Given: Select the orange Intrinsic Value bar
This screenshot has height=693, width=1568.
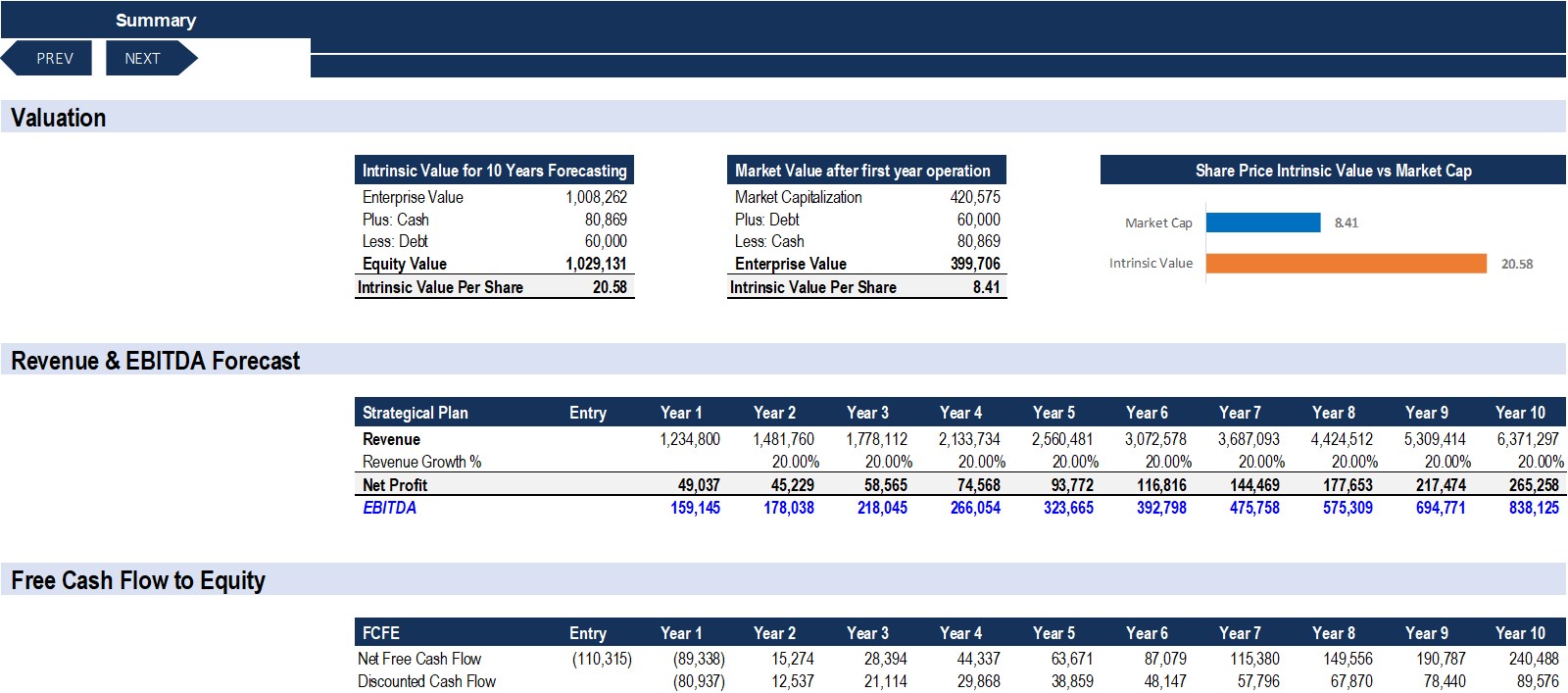Looking at the screenshot, I should (x=1345, y=264).
